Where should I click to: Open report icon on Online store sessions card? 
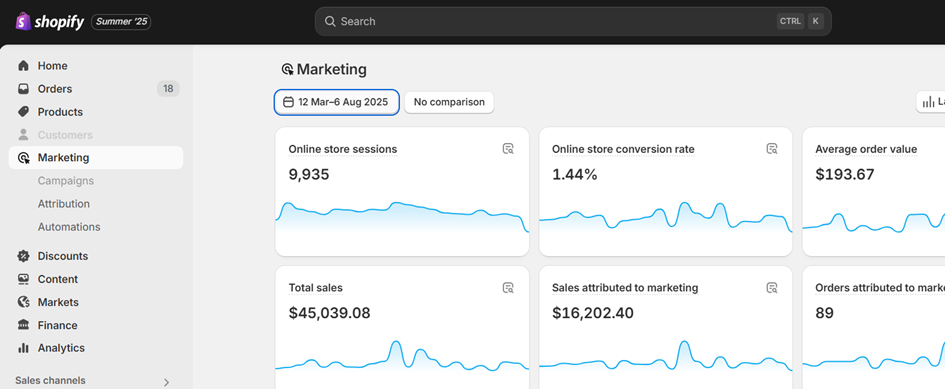[508, 149]
